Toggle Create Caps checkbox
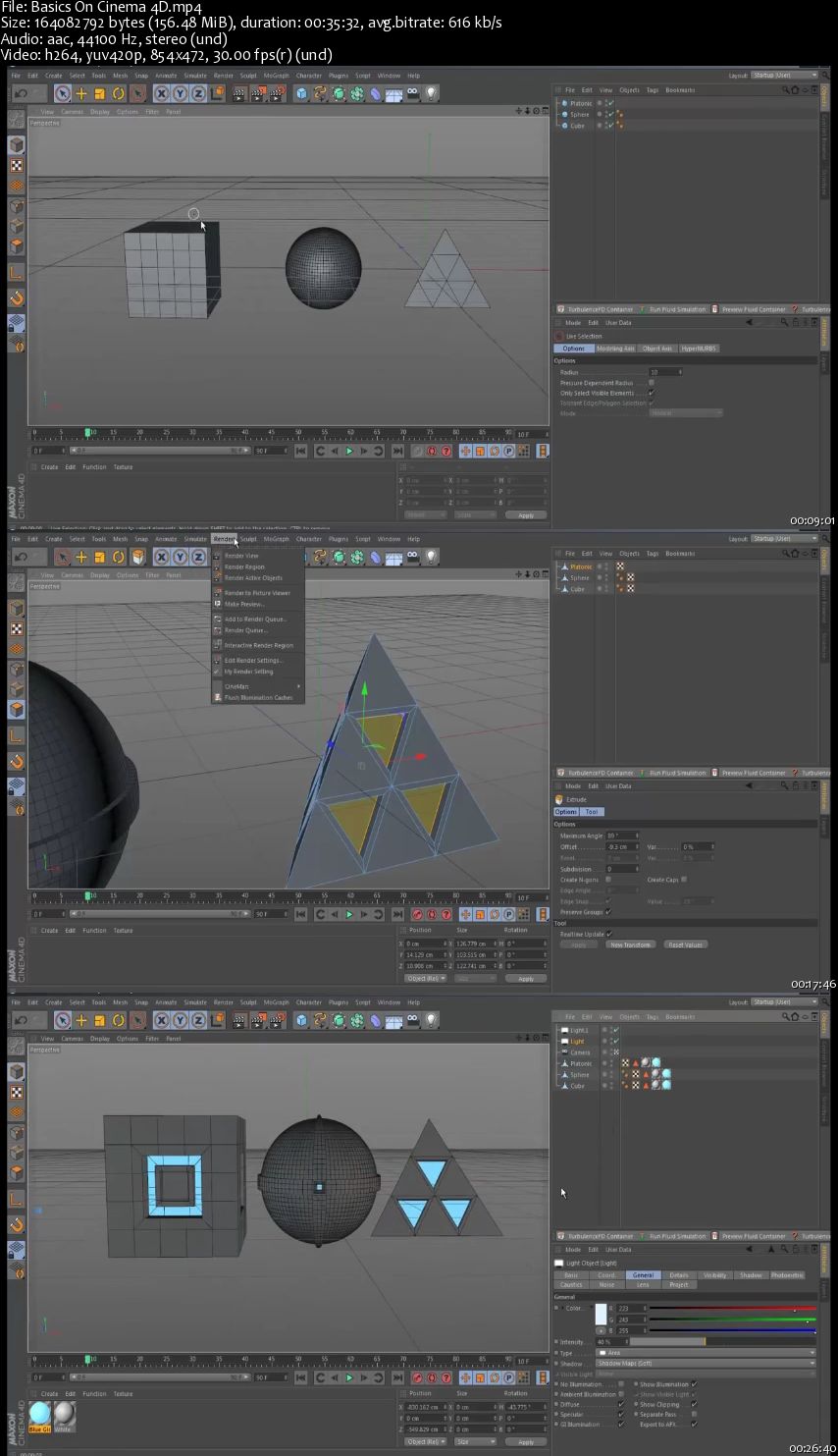Viewport: 838px width, 1456px height. click(684, 880)
